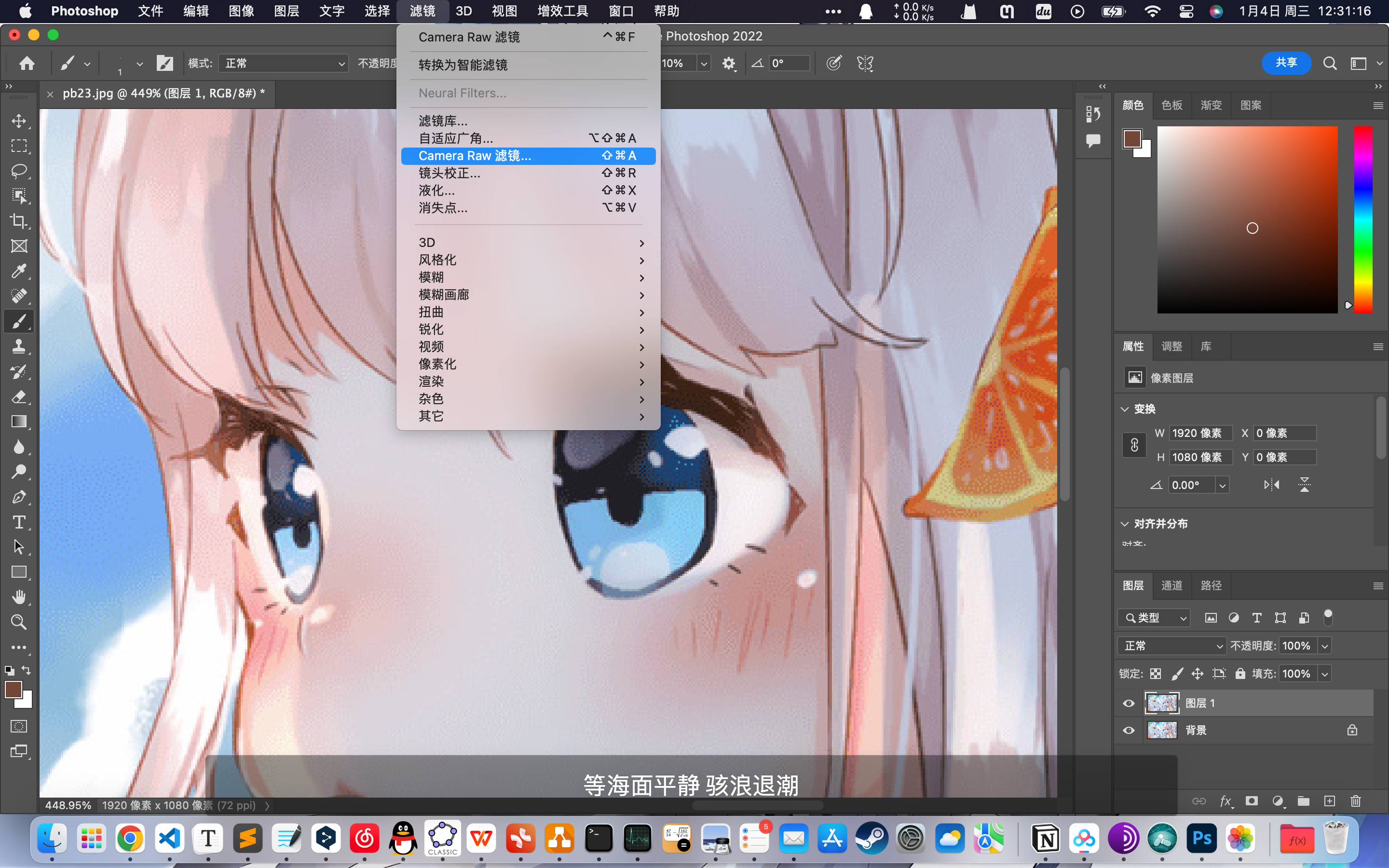The width and height of the screenshot is (1389, 868).
Task: Toggle the width-height link constraint
Action: (x=1134, y=445)
